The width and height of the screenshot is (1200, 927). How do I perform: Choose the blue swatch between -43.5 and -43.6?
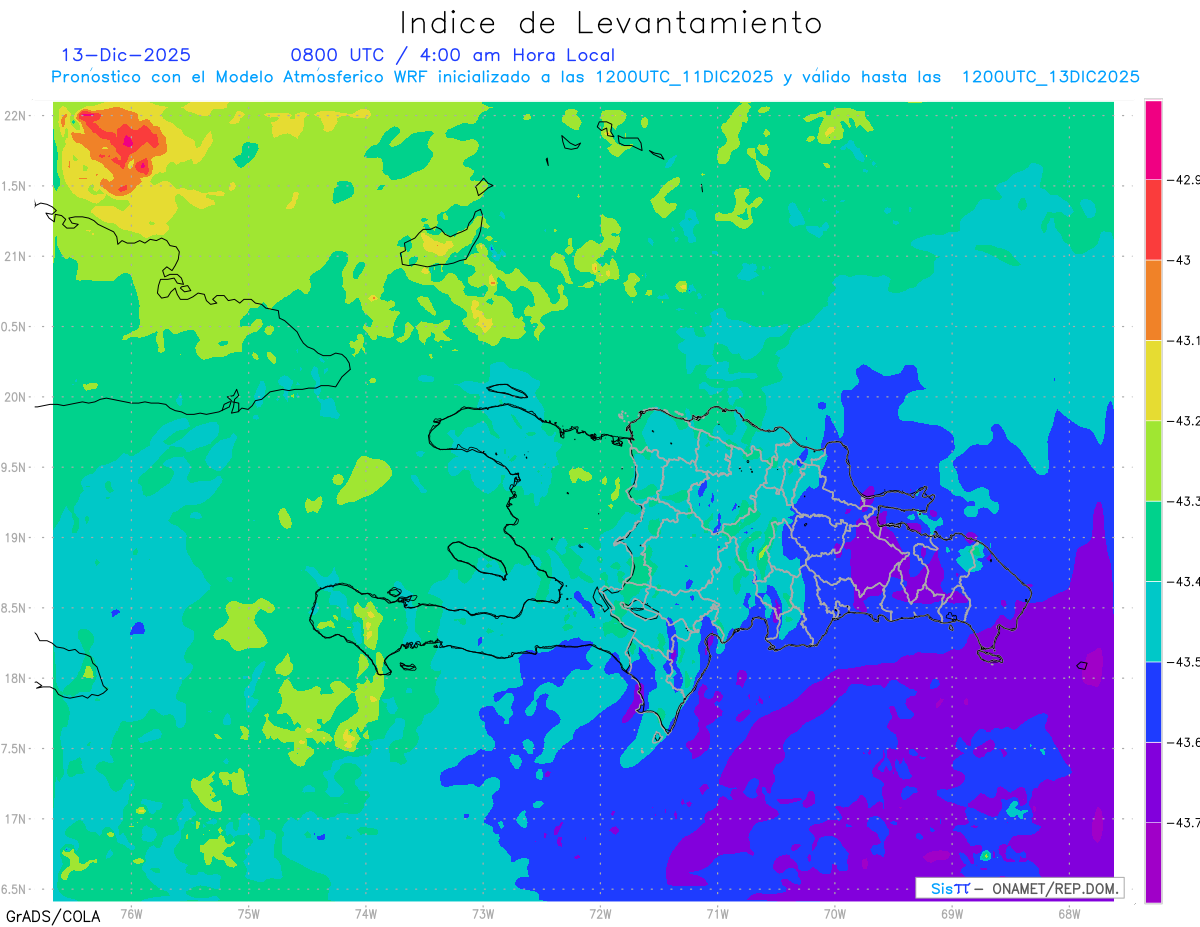[x=1153, y=702]
